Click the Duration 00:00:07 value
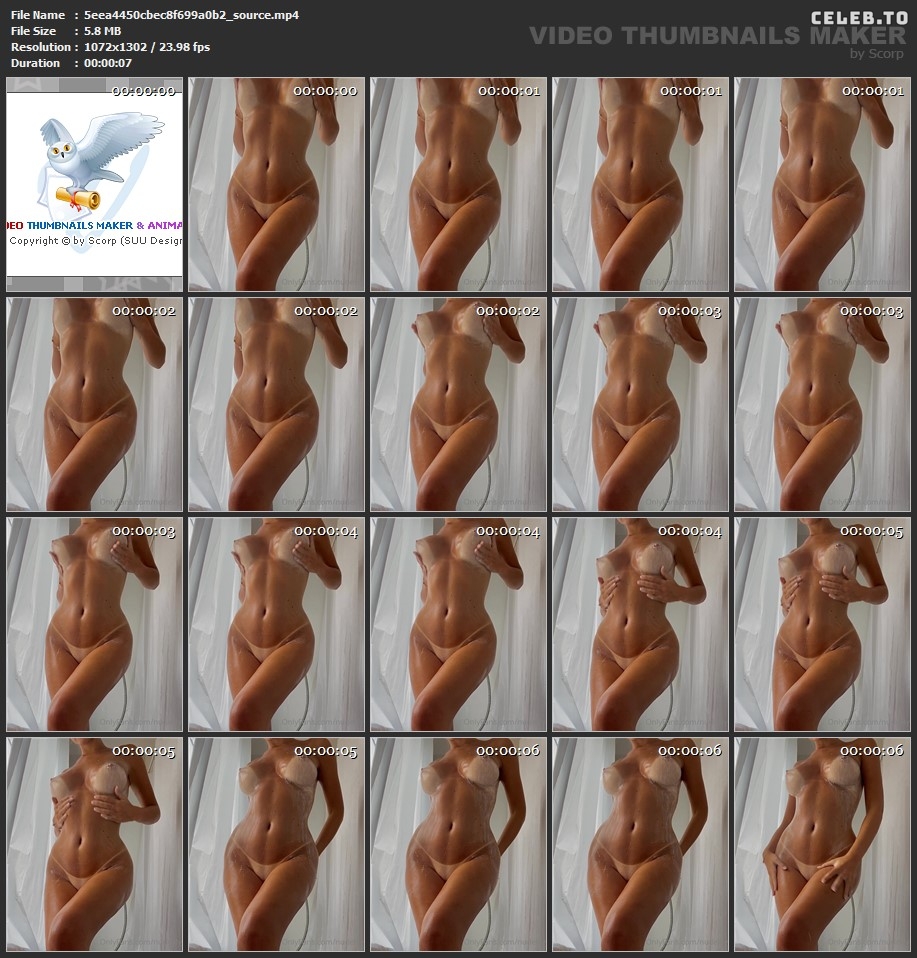The image size is (917, 958). click(108, 63)
